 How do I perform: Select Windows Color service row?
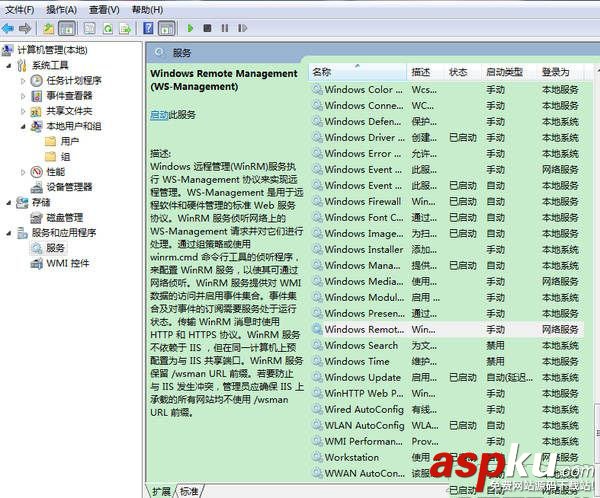[x=447, y=90]
